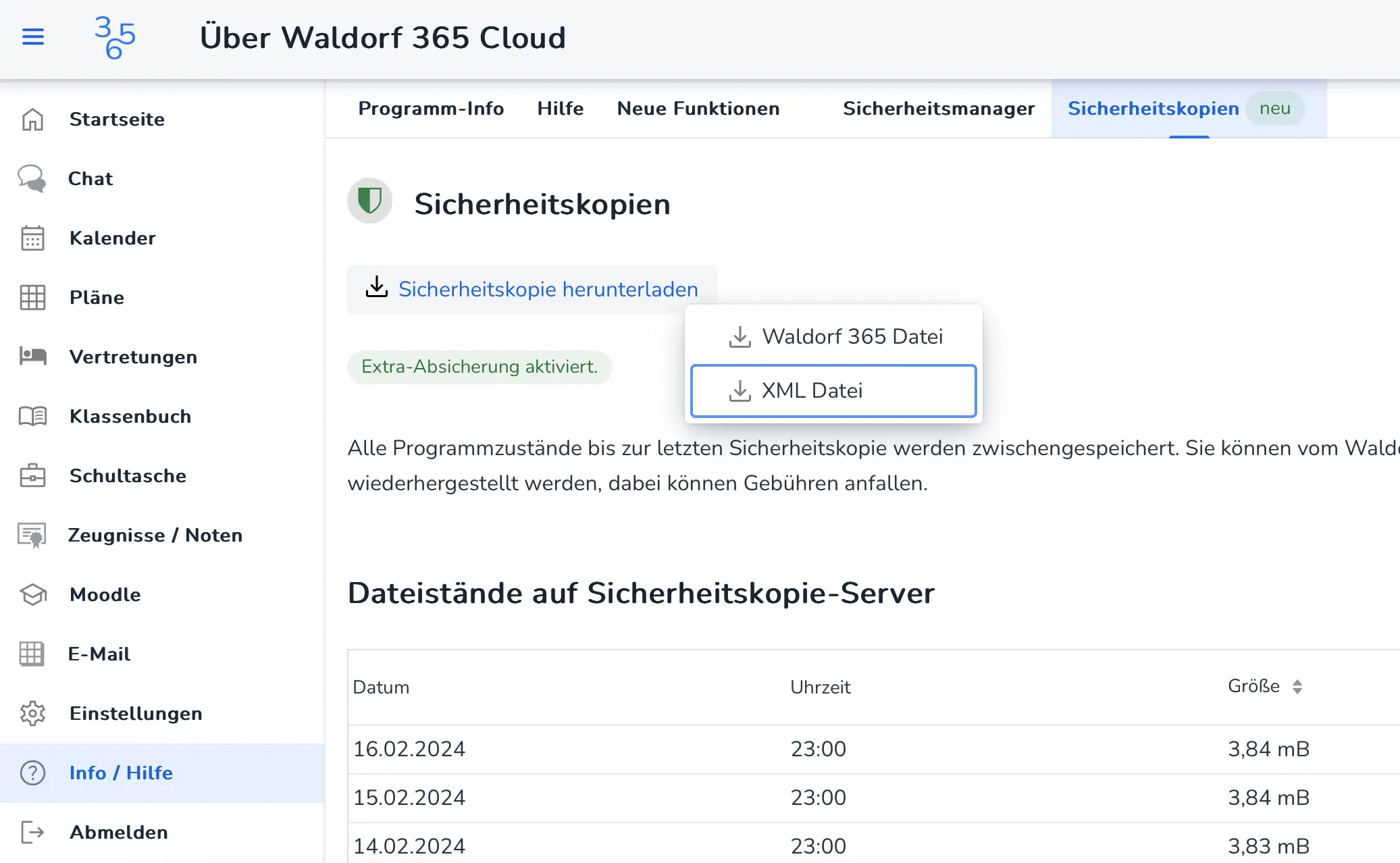Click 3,83 mB size in 14.02.2024 row
This screenshot has height=863, width=1400.
click(x=1268, y=846)
